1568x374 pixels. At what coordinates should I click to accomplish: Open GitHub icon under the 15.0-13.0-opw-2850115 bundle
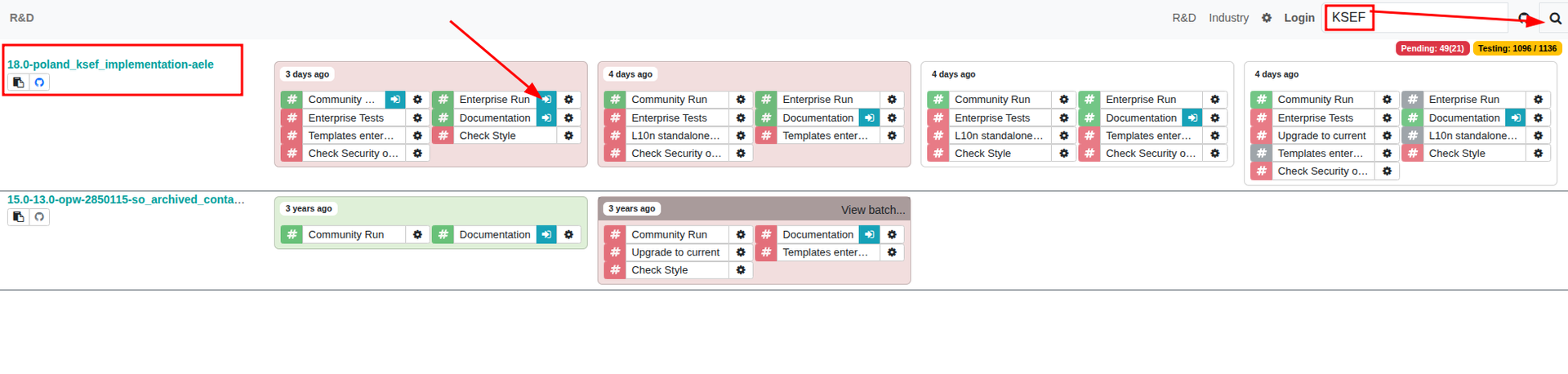point(39,217)
